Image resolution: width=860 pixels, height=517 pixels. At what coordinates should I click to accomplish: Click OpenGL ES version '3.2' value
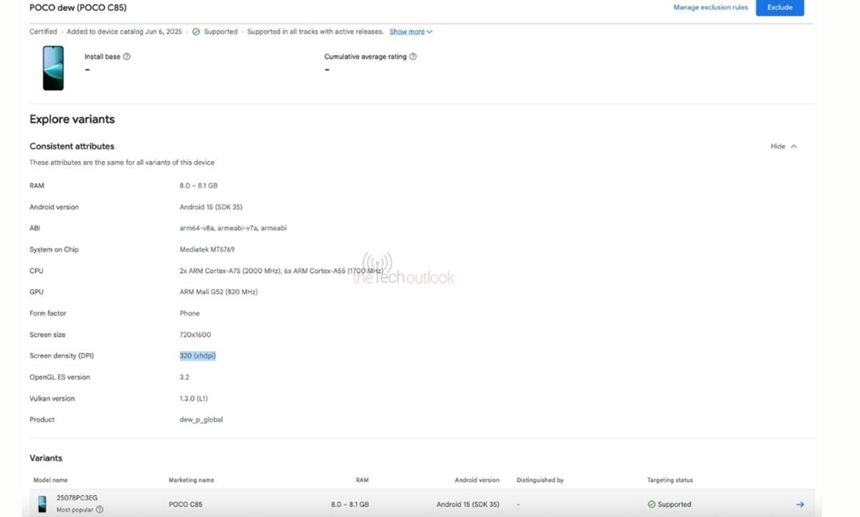point(184,377)
